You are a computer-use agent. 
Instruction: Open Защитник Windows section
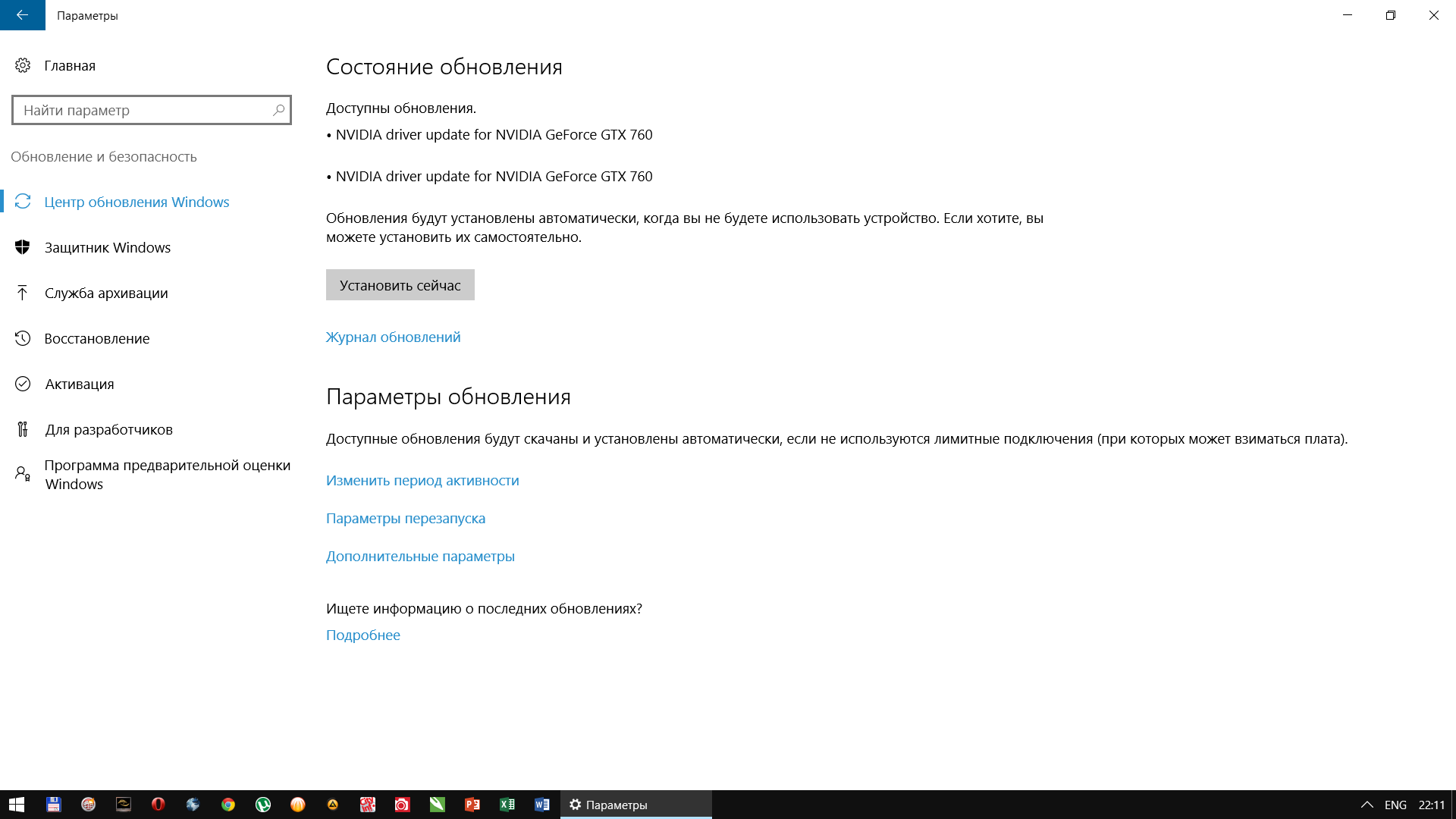click(107, 248)
